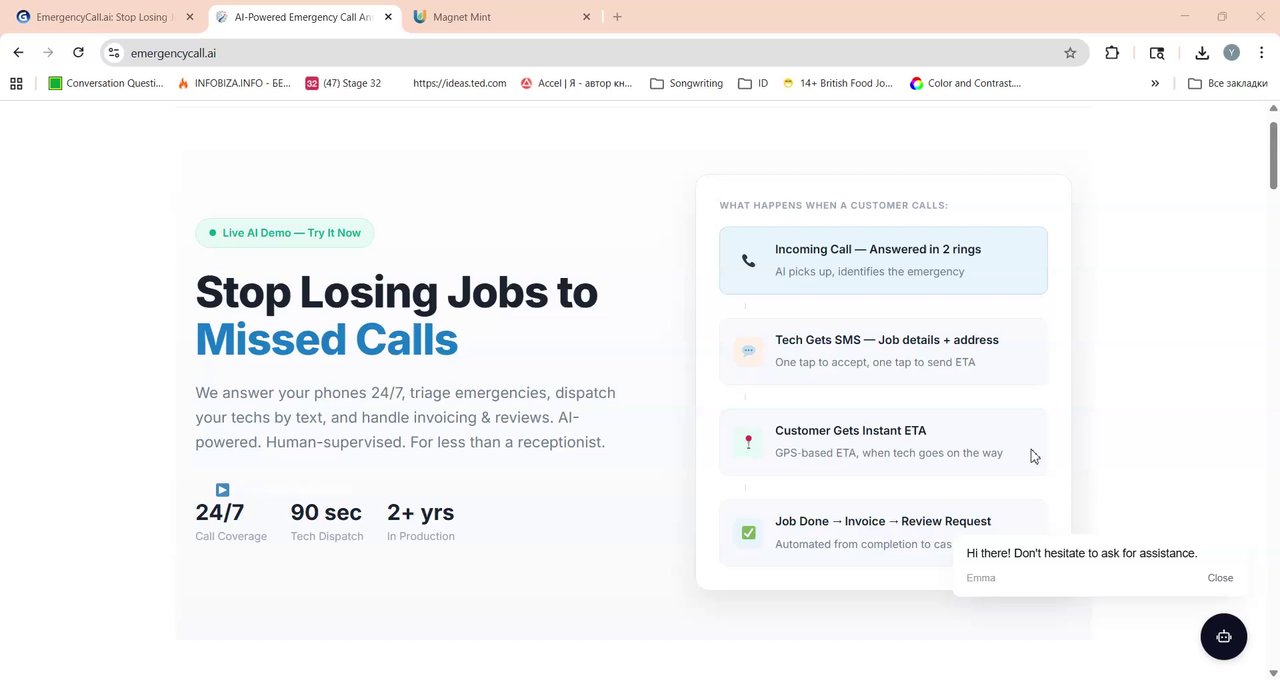Image resolution: width=1280 pixels, height=680 pixels.
Task: Switch to the Magnet Mint tab
Action: (x=461, y=17)
